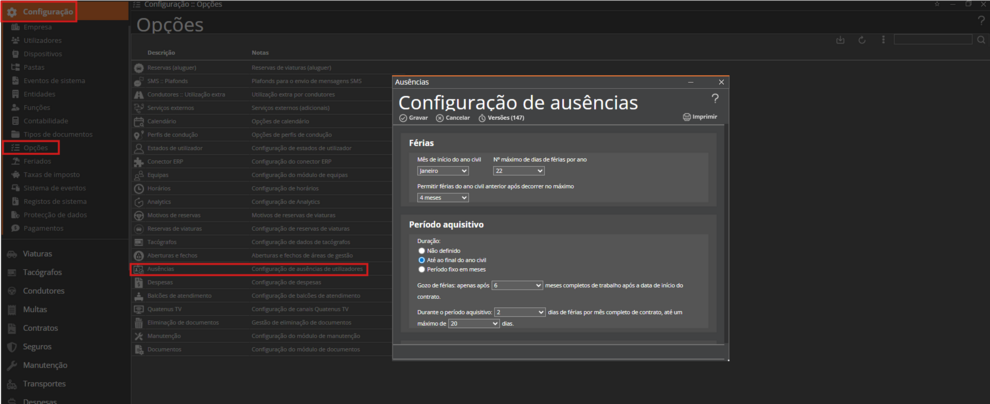990x404 pixels.
Task: Open the '4 meses' dropdown
Action: [x=443, y=198]
